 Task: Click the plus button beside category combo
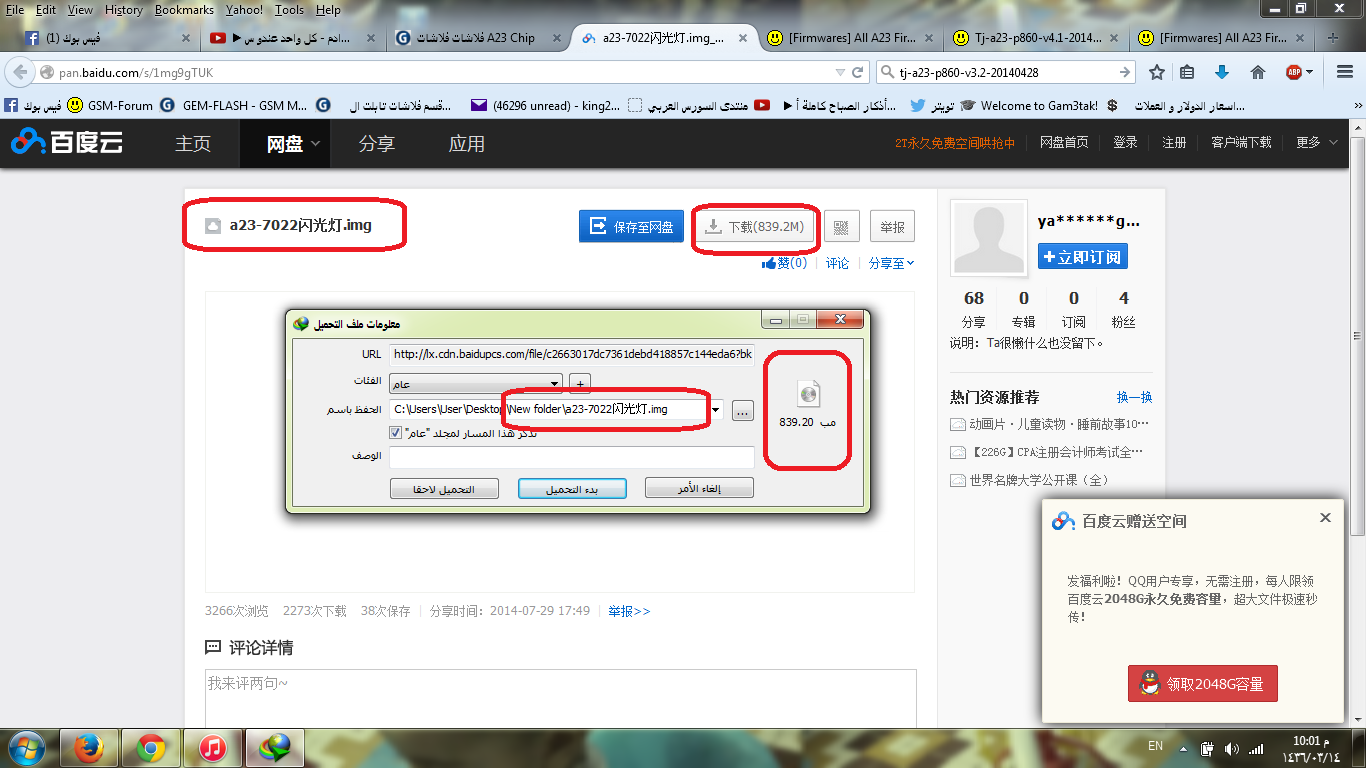(579, 383)
